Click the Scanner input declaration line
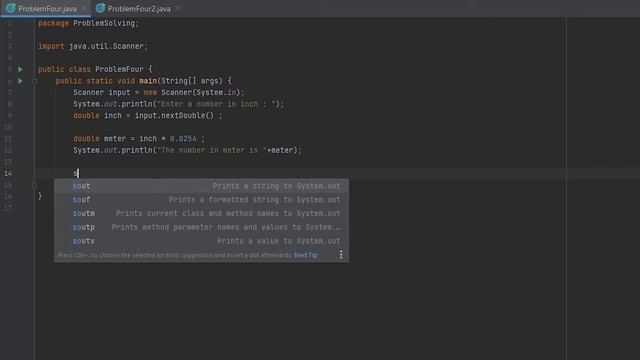 point(159,93)
